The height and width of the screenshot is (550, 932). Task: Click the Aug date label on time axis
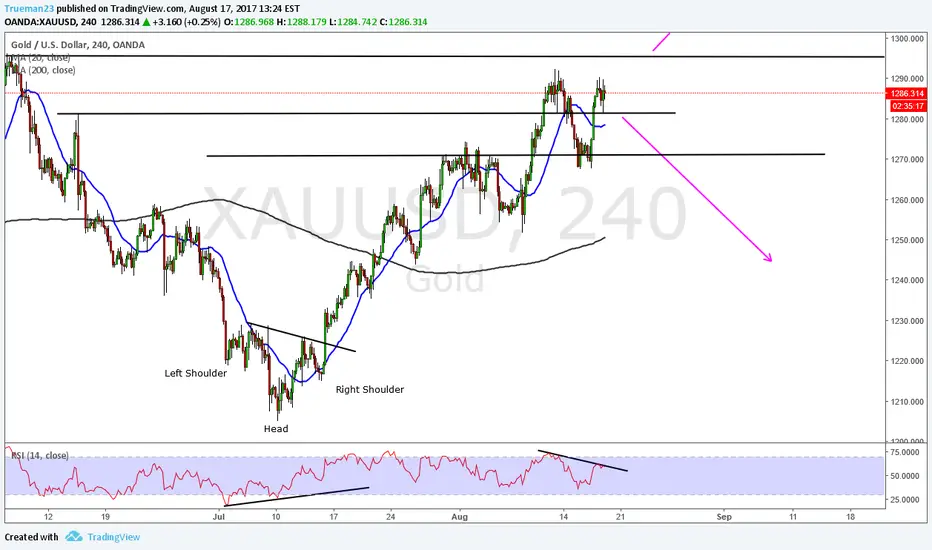pos(459,517)
